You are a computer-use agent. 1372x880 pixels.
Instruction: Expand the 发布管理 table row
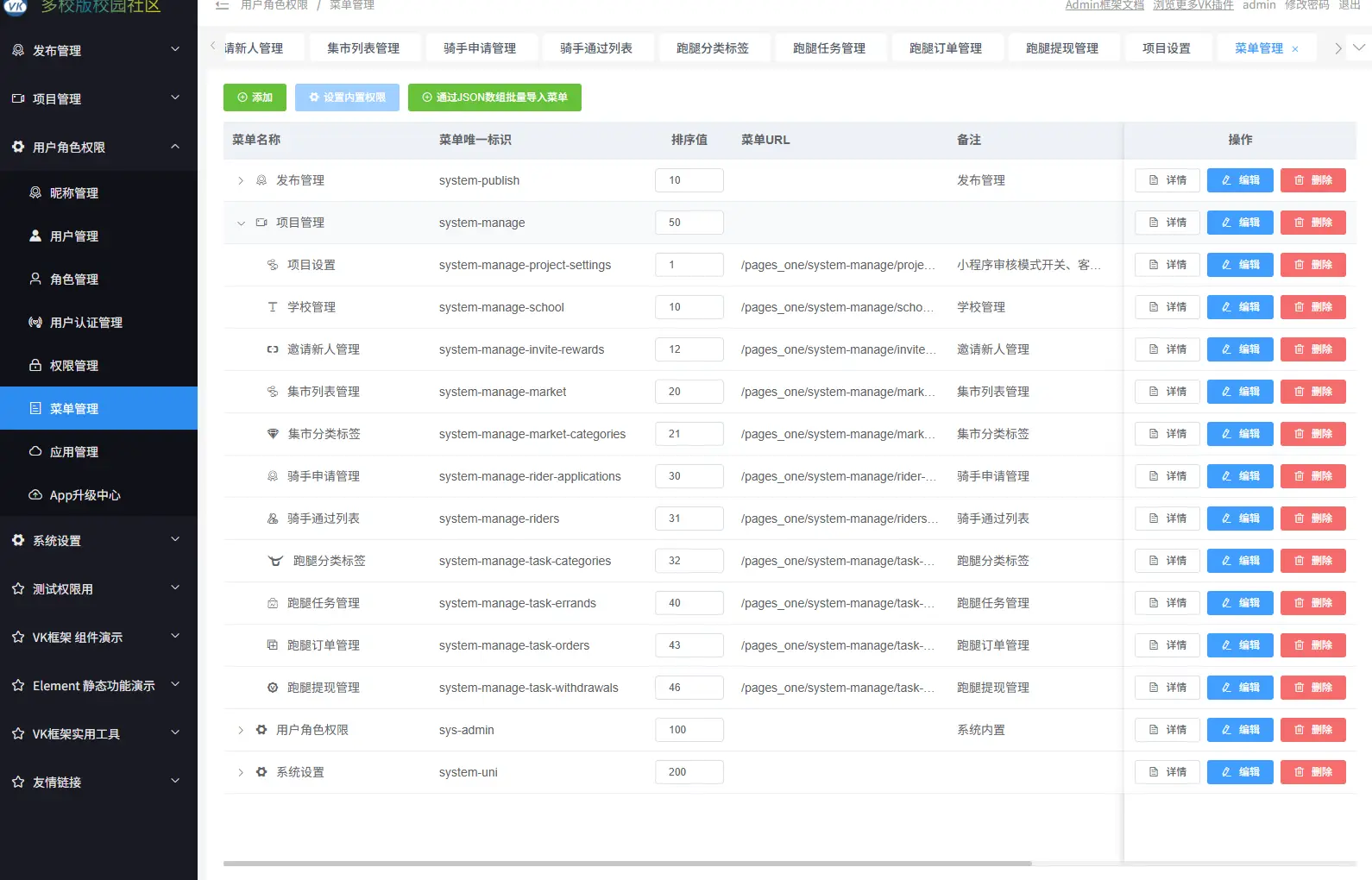point(241,180)
